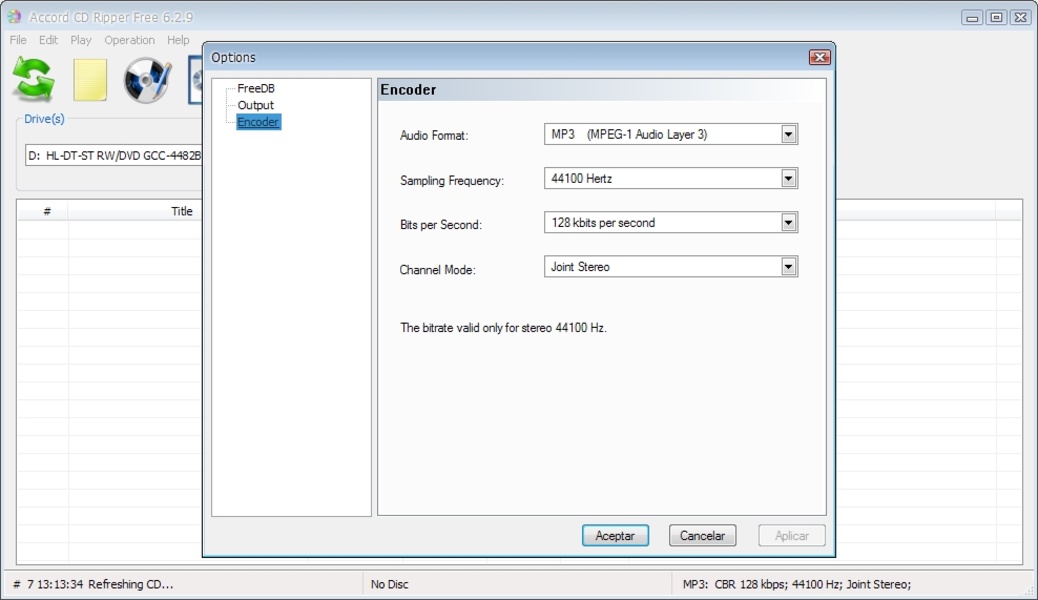Click the Encoder panel heading
The image size is (1038, 600).
tap(408, 90)
